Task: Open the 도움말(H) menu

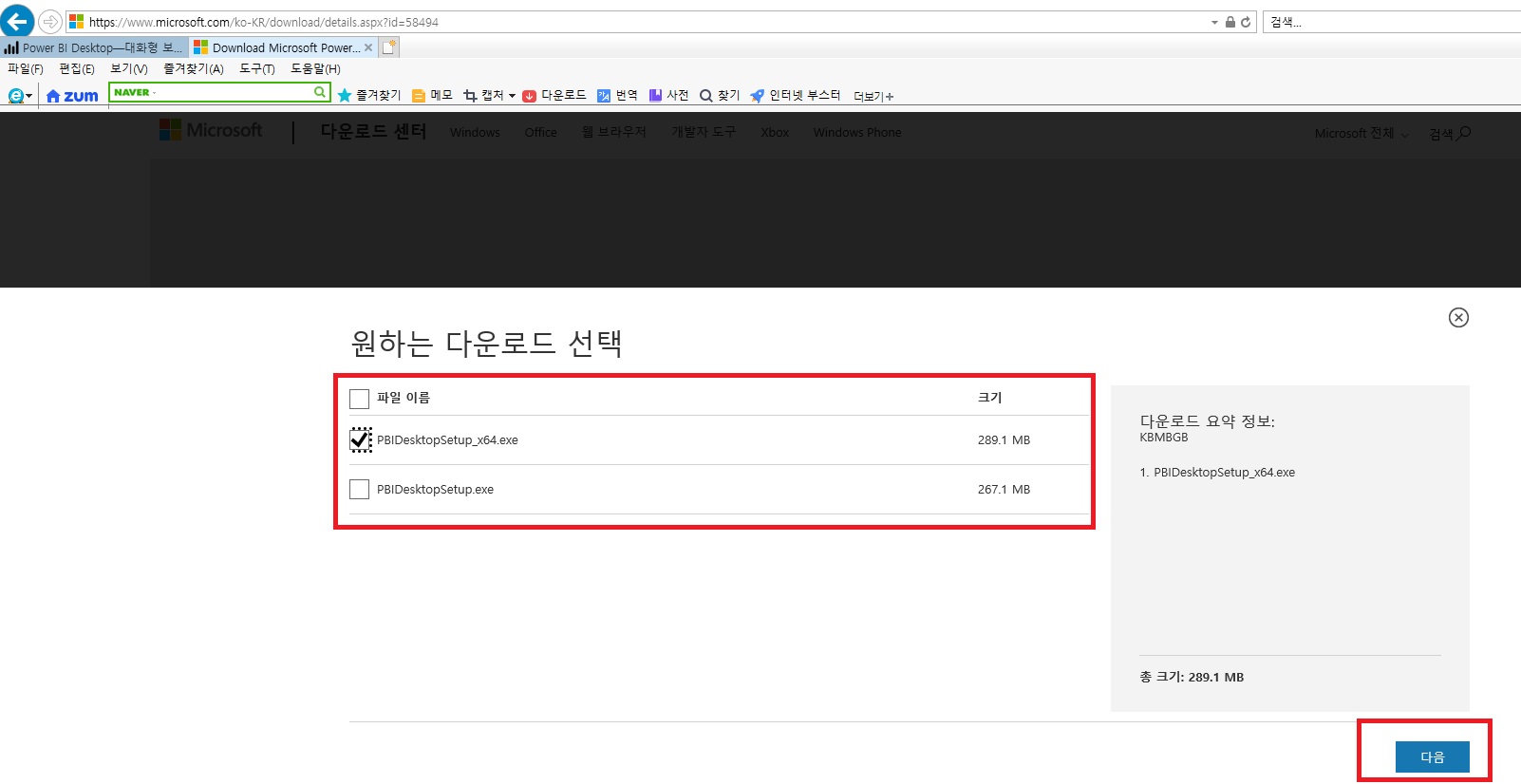Action: pos(315,69)
